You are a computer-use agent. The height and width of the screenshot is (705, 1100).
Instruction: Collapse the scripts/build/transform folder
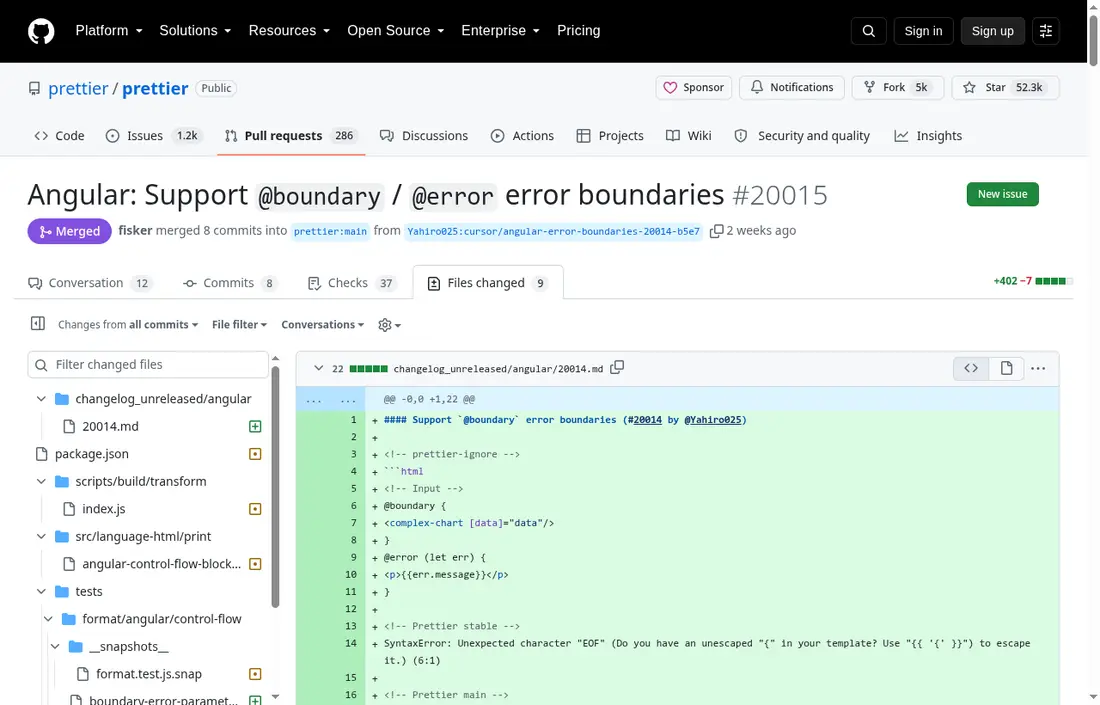(41, 481)
